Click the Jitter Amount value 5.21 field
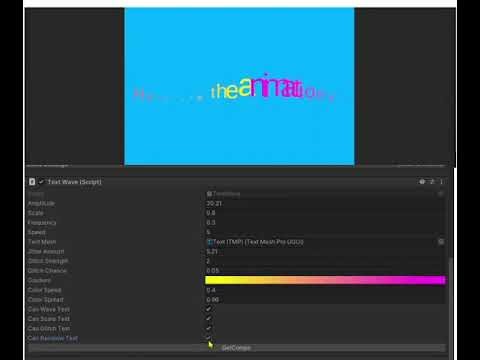The width and height of the screenshot is (480, 360). (x=325, y=251)
